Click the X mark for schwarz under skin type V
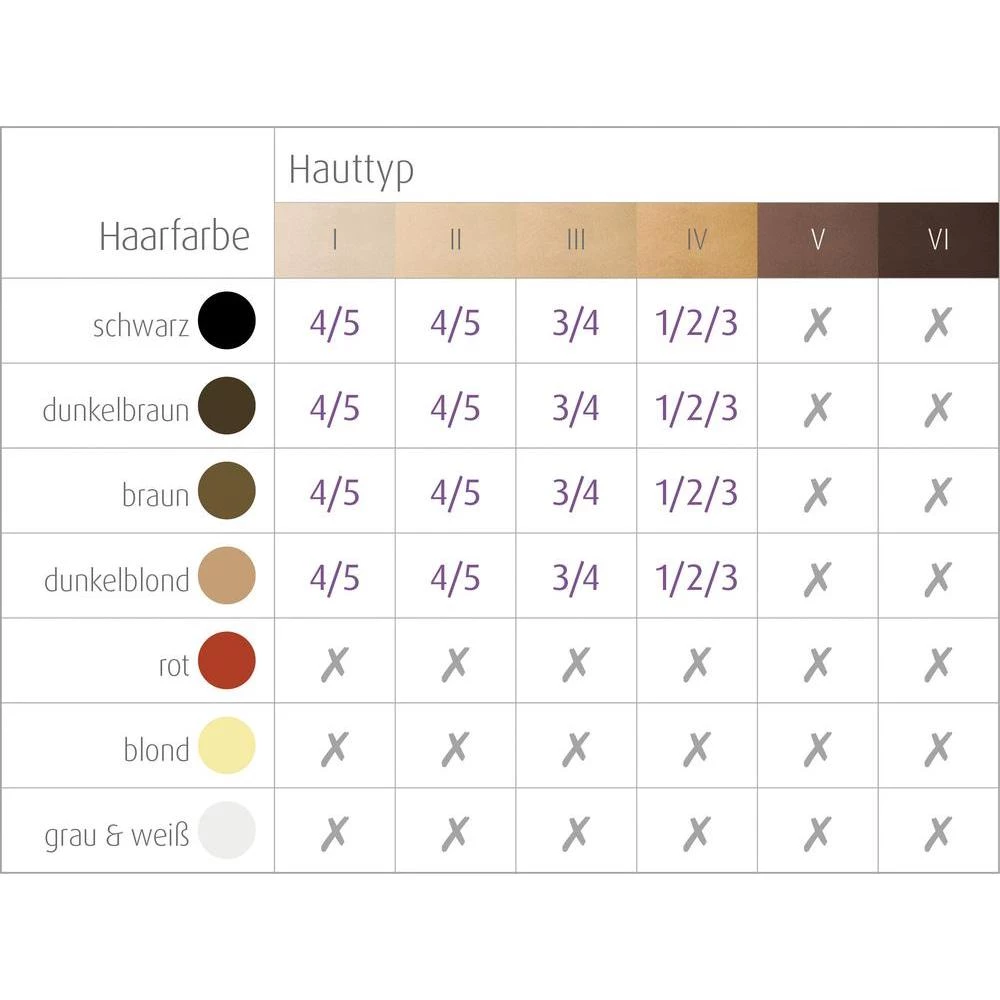 [817, 323]
